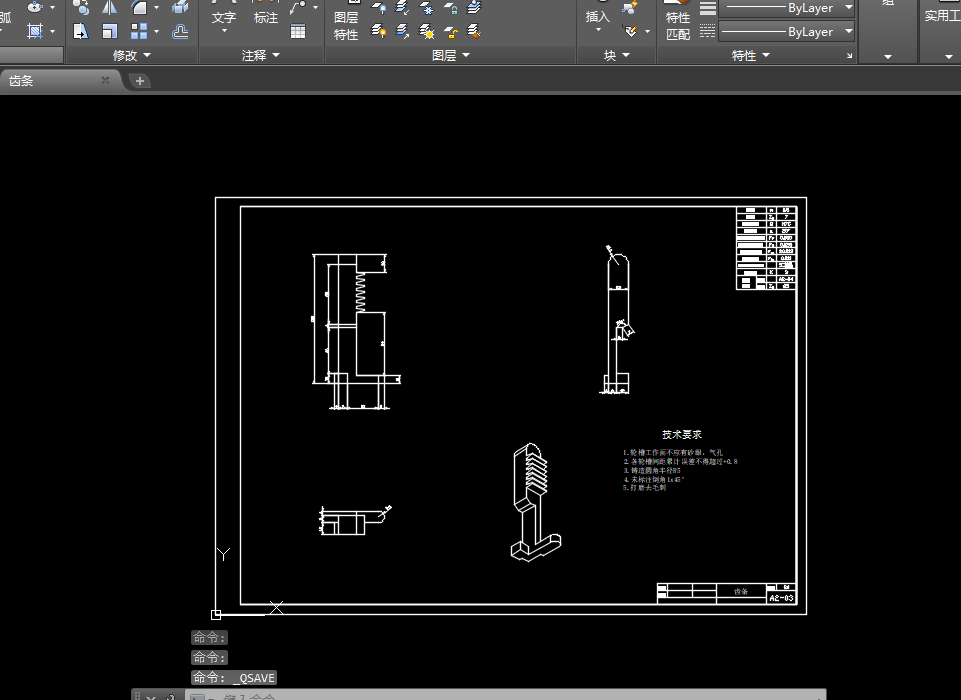Click the layer freeze icon

pos(427,7)
